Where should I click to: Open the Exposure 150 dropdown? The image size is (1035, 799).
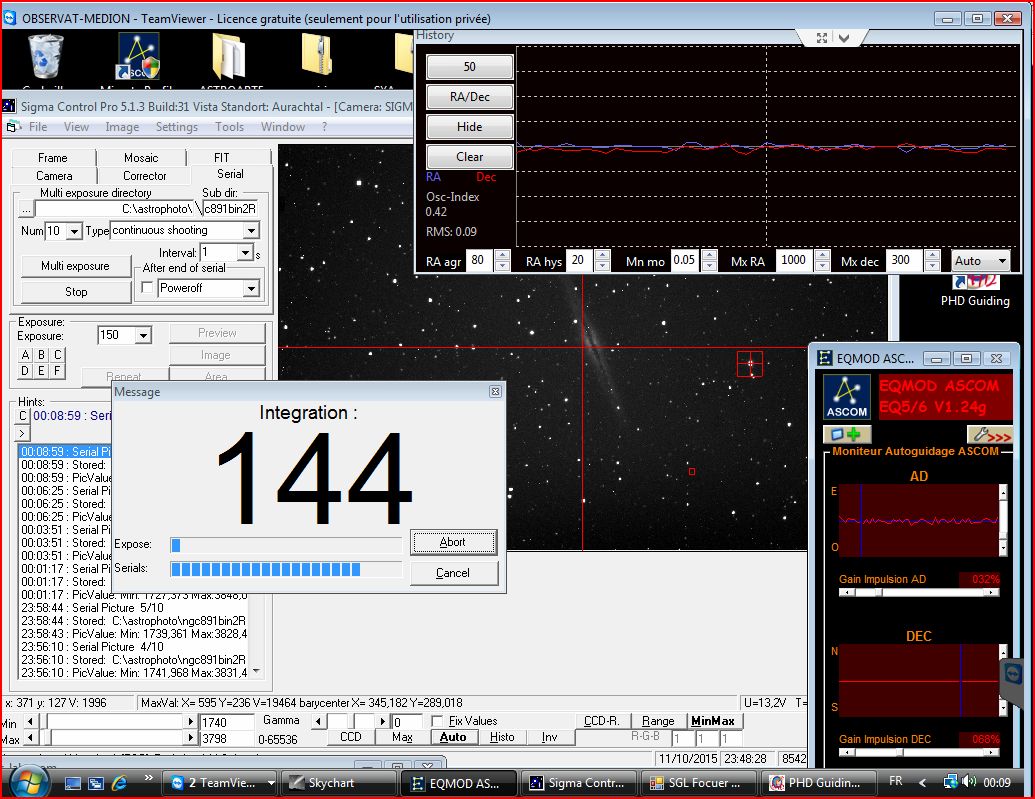click(143, 336)
